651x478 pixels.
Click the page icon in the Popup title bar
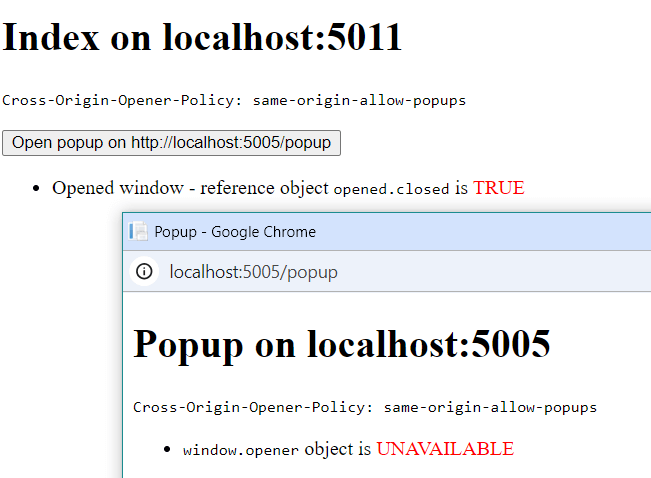click(x=138, y=231)
